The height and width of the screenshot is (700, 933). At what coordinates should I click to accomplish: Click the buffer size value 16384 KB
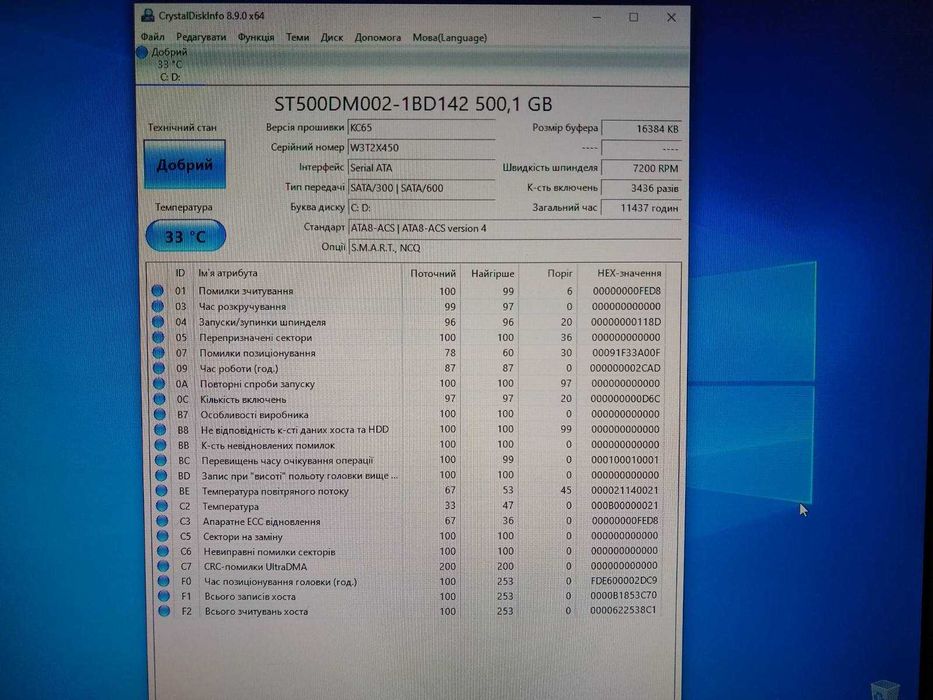(641, 129)
